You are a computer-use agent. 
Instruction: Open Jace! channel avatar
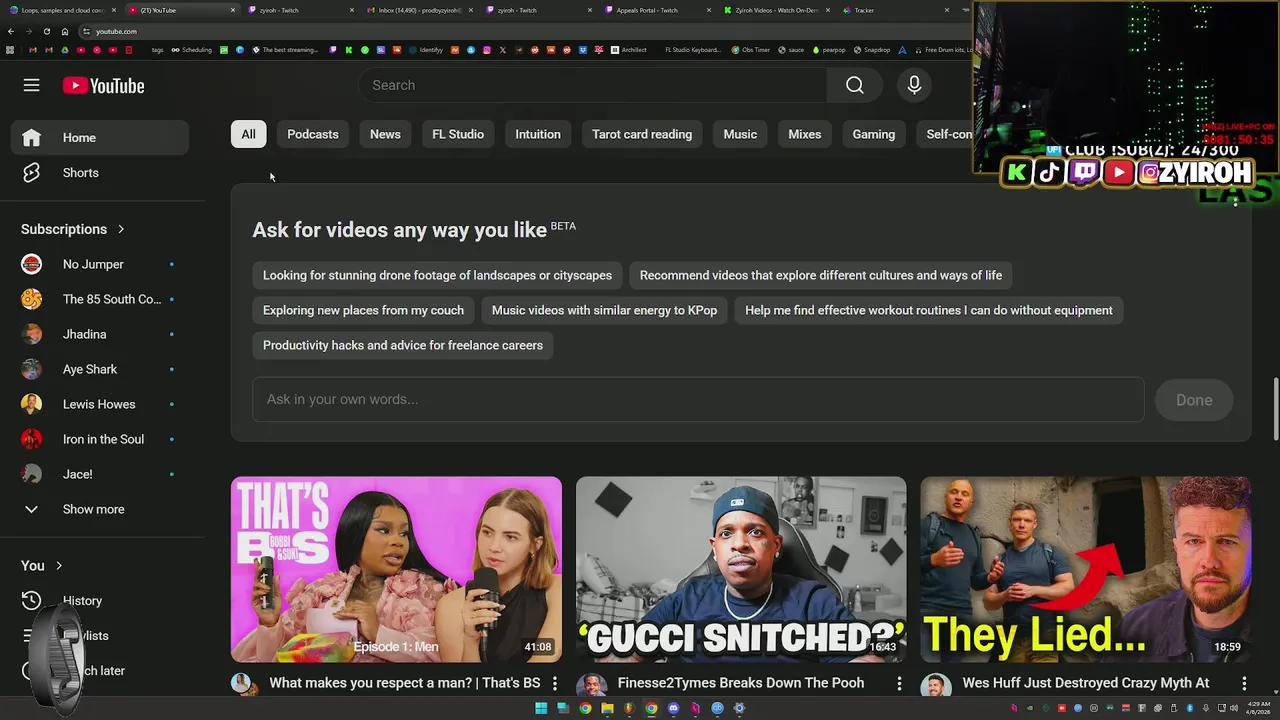coord(32,474)
